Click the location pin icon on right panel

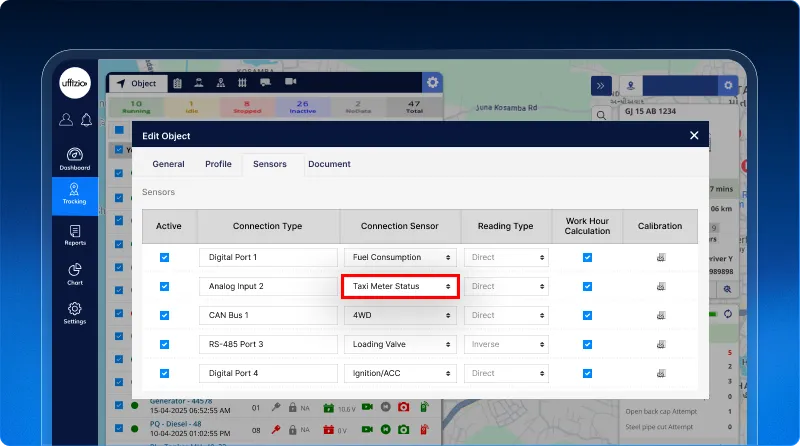point(631,86)
